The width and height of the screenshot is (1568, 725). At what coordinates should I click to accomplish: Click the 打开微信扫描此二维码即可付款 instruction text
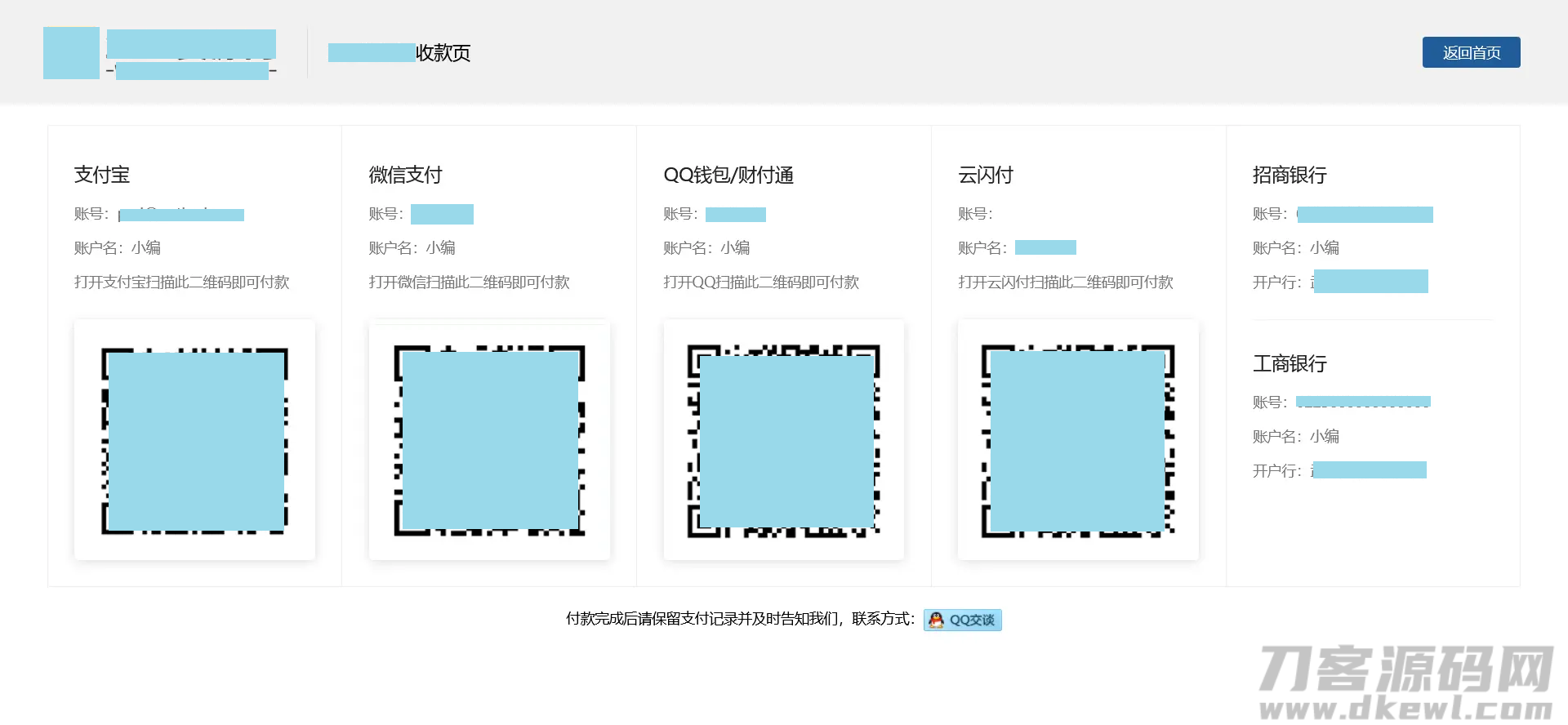[469, 282]
